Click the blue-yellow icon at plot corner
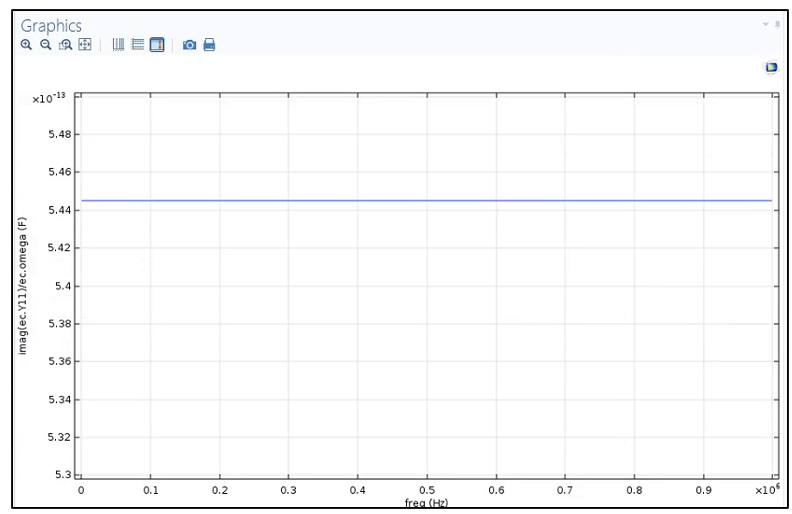 click(x=771, y=67)
